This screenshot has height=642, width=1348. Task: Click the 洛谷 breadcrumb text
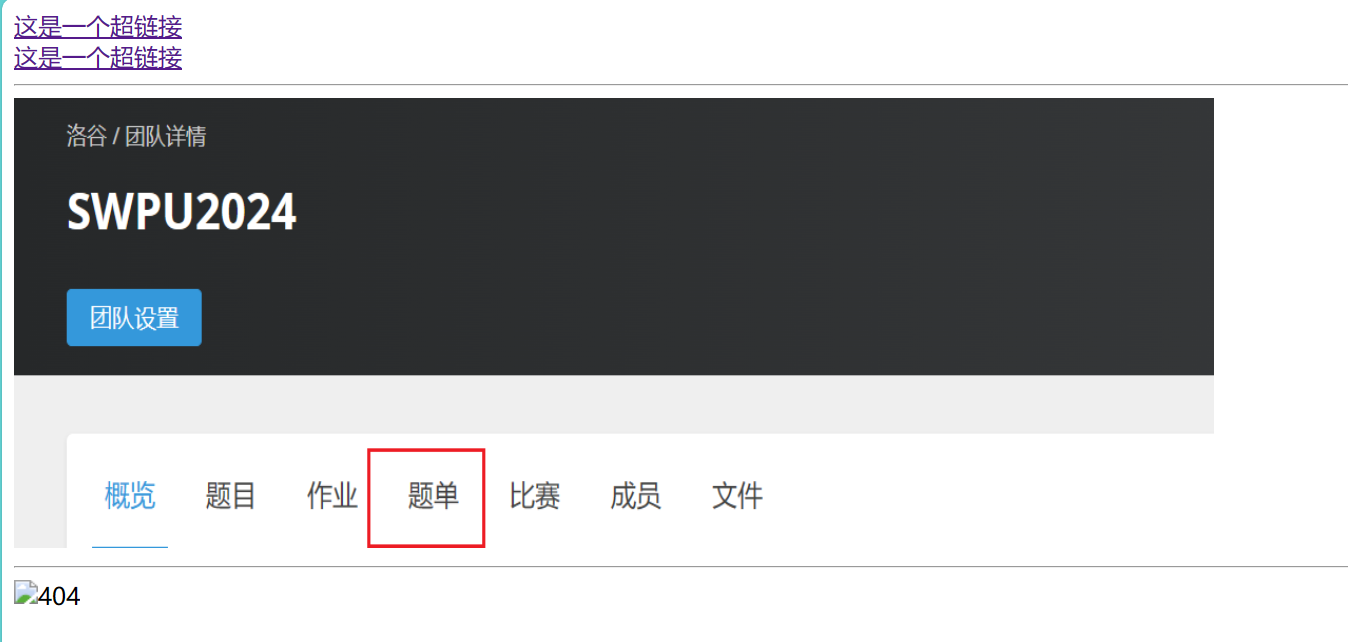(86, 136)
